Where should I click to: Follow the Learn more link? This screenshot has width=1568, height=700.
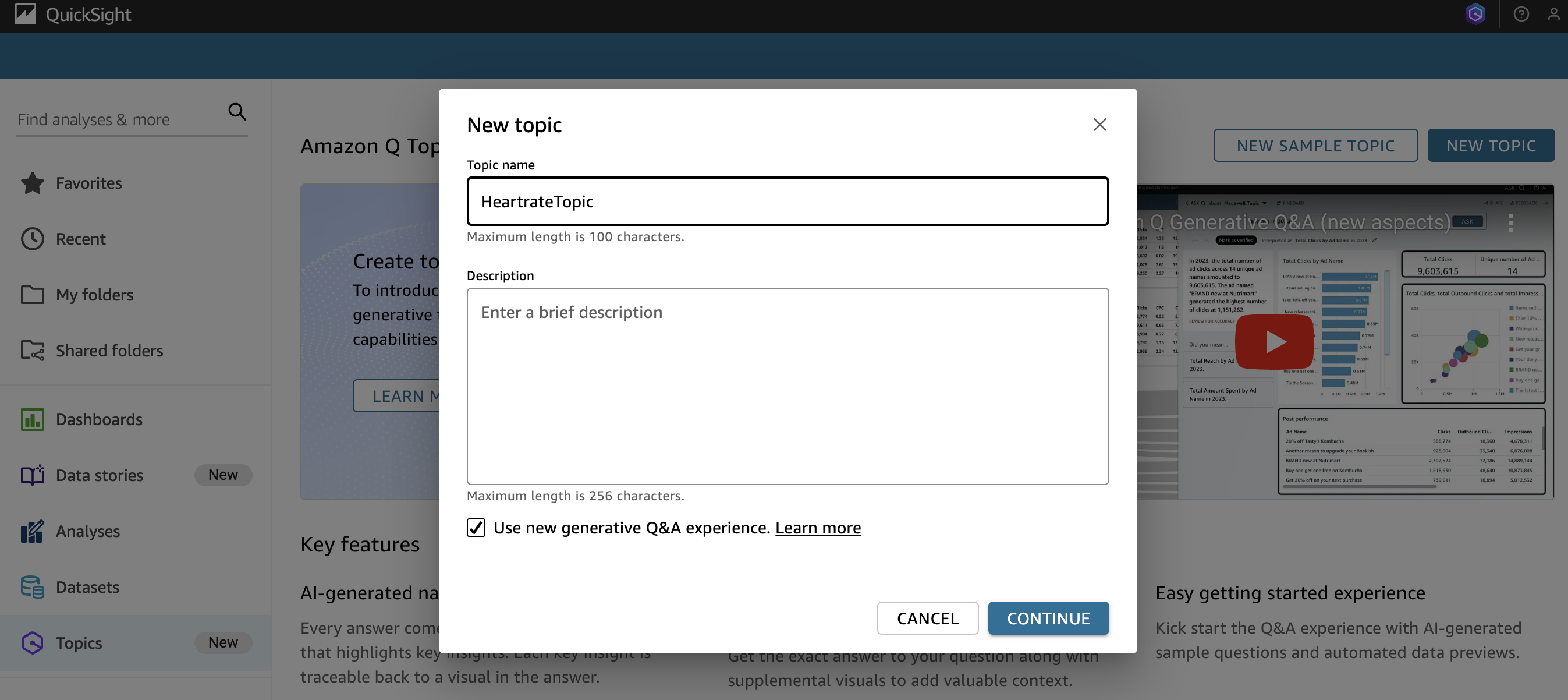(x=818, y=528)
